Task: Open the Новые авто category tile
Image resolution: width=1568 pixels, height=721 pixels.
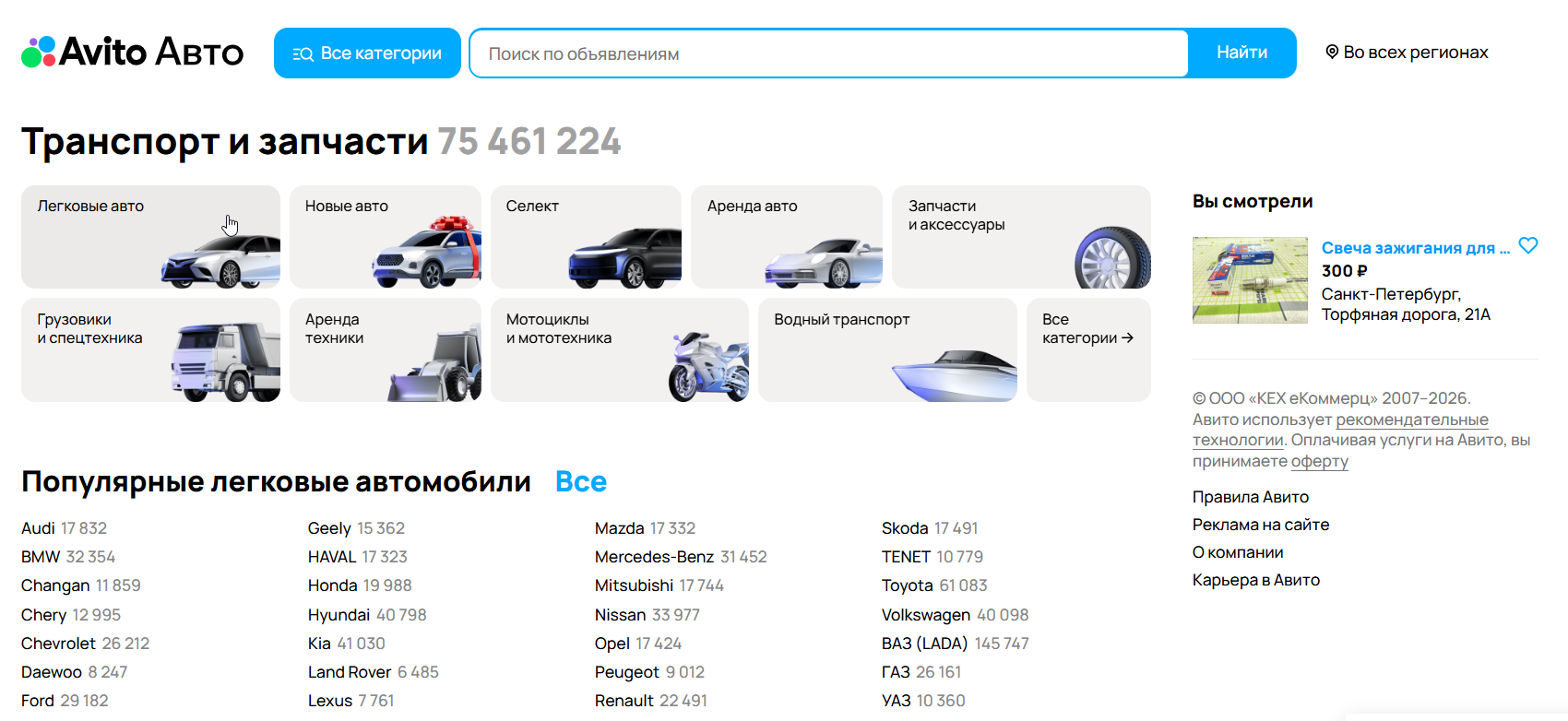Action: coord(386,237)
